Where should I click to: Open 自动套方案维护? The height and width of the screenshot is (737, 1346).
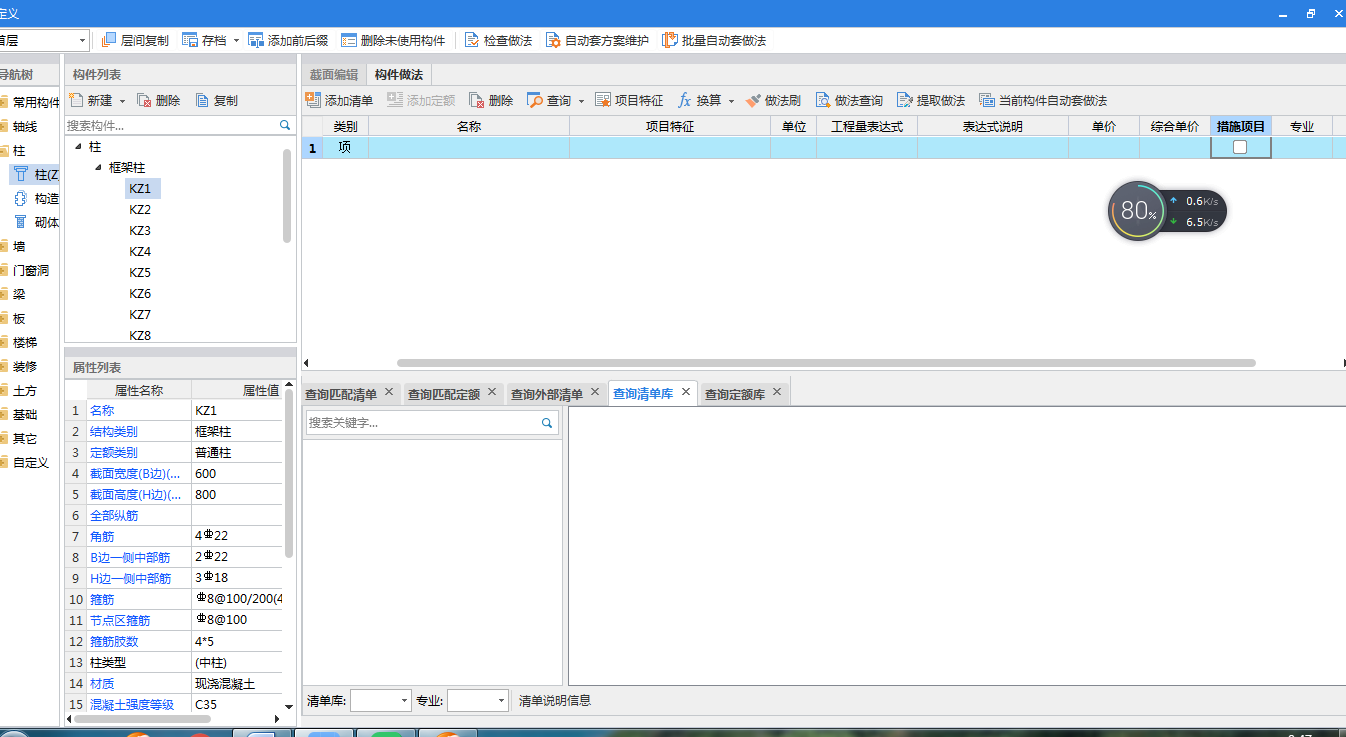pyautogui.click(x=597, y=40)
